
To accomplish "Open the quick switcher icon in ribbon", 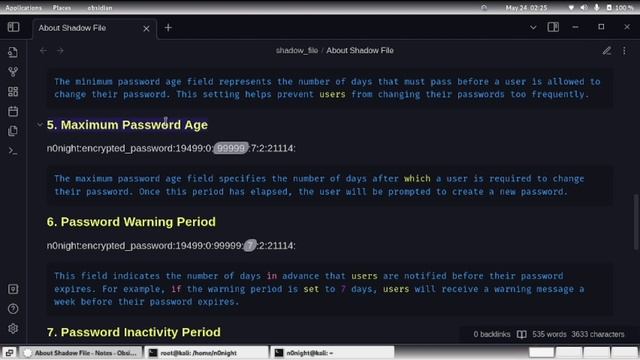I will pos(13,52).
